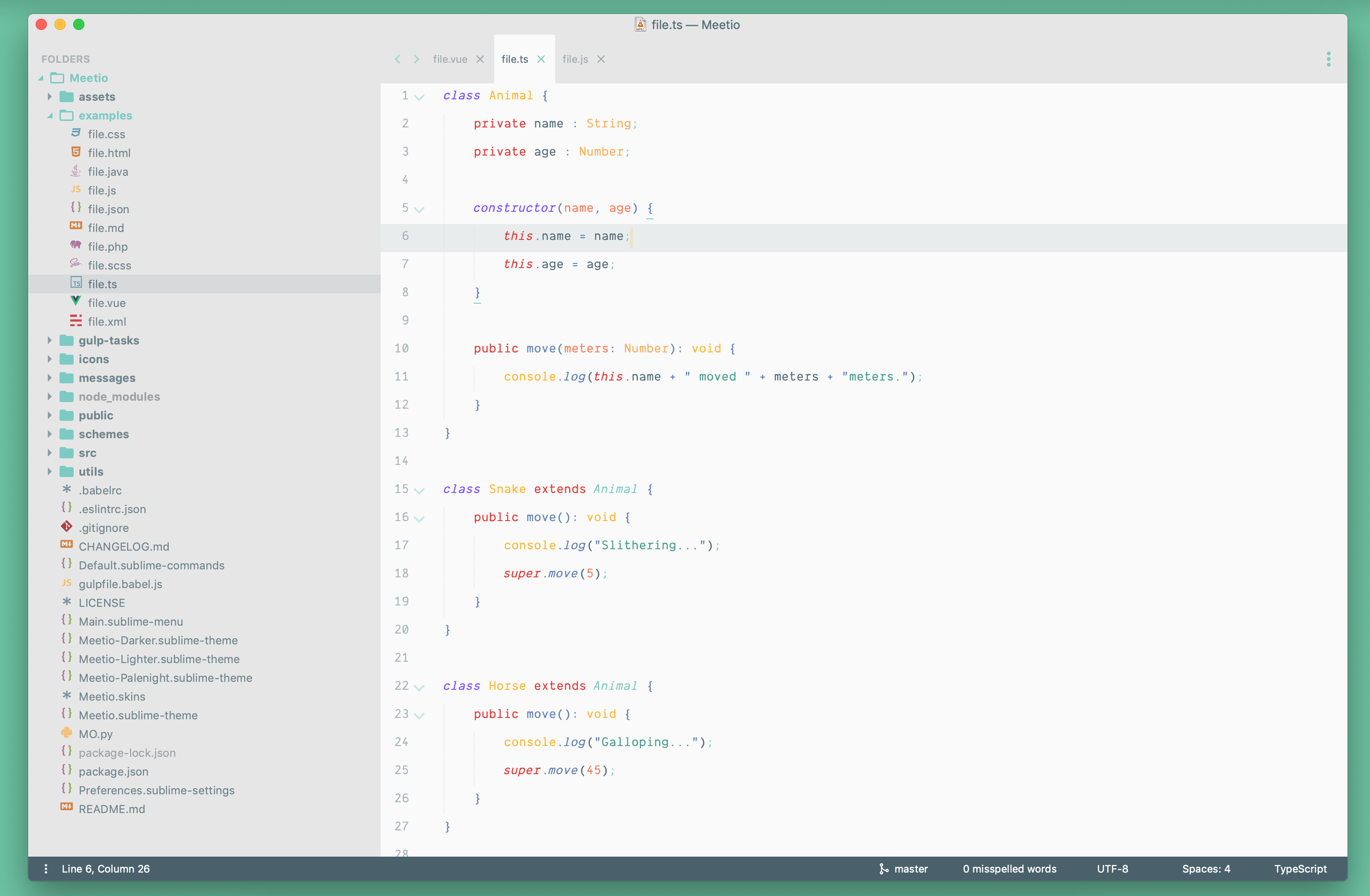The height and width of the screenshot is (896, 1370).
Task: Close the file.vue tab
Action: [x=480, y=59]
